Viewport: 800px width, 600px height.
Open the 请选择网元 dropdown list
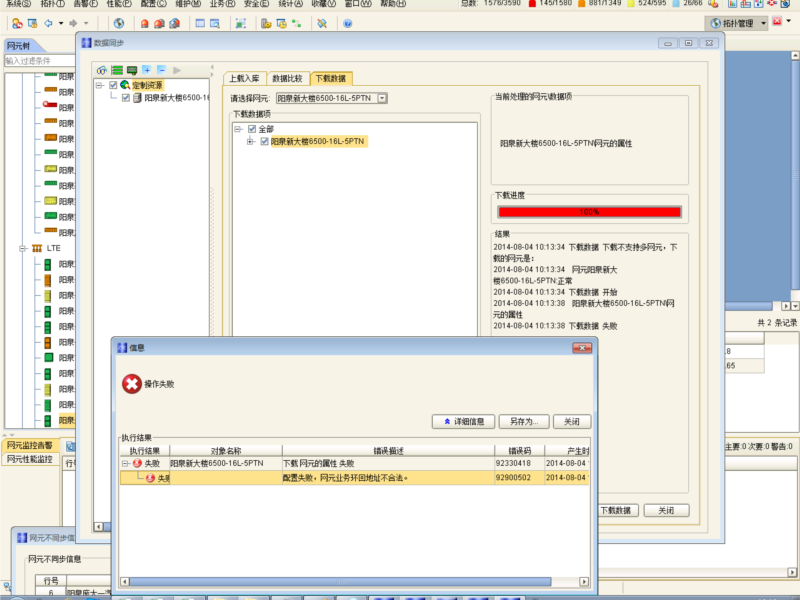point(381,97)
